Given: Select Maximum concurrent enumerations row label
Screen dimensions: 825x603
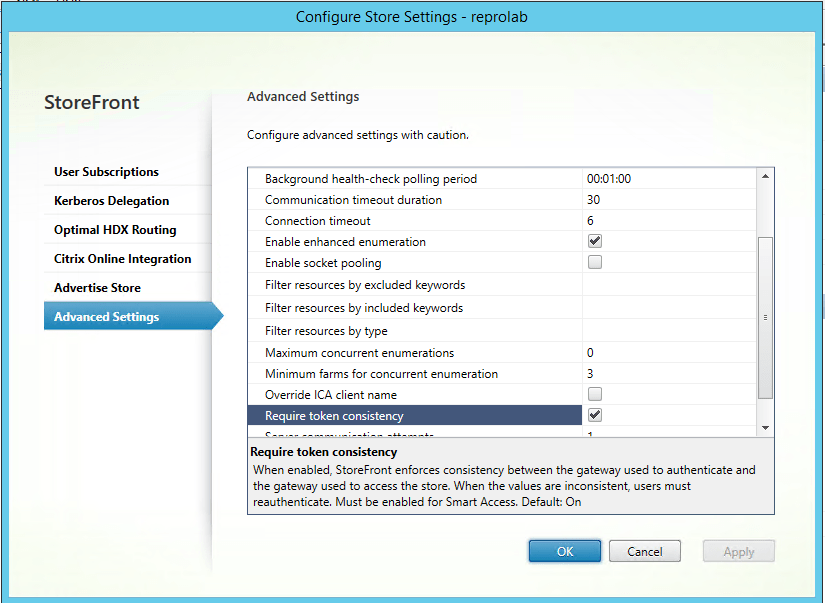Looking at the screenshot, I should (359, 353).
